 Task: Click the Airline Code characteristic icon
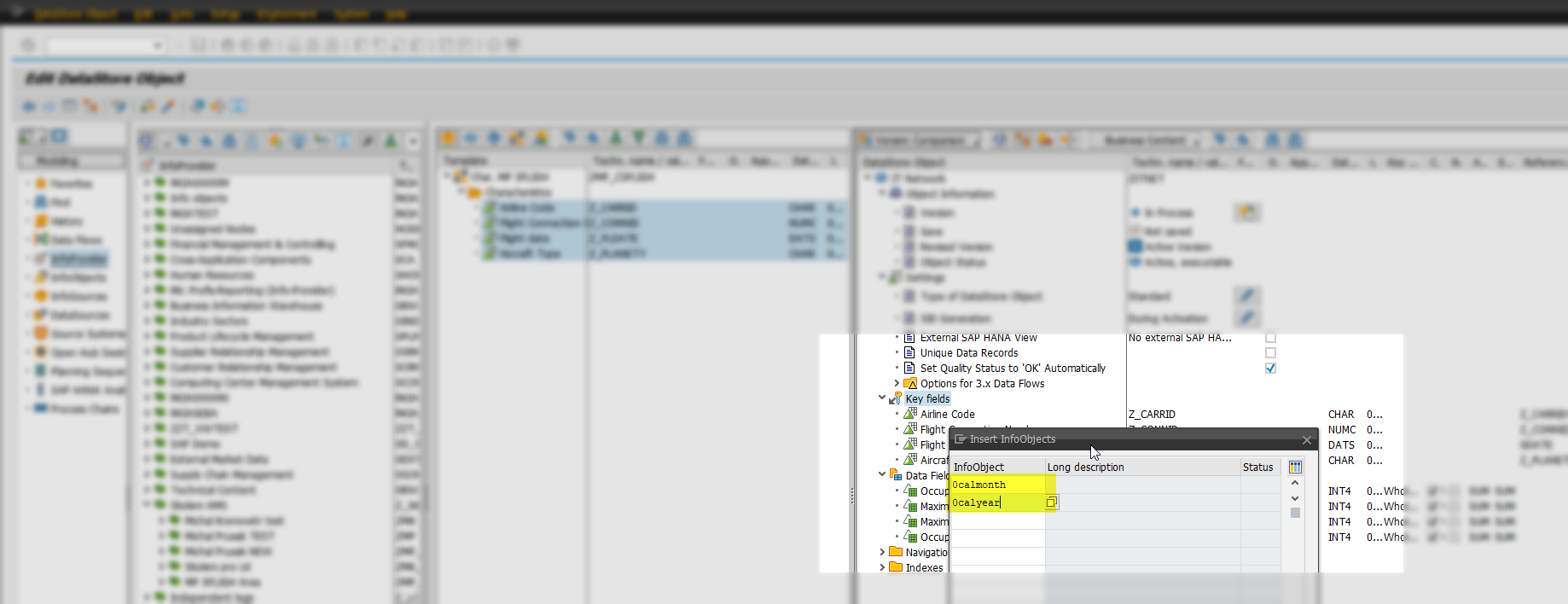[x=910, y=414]
